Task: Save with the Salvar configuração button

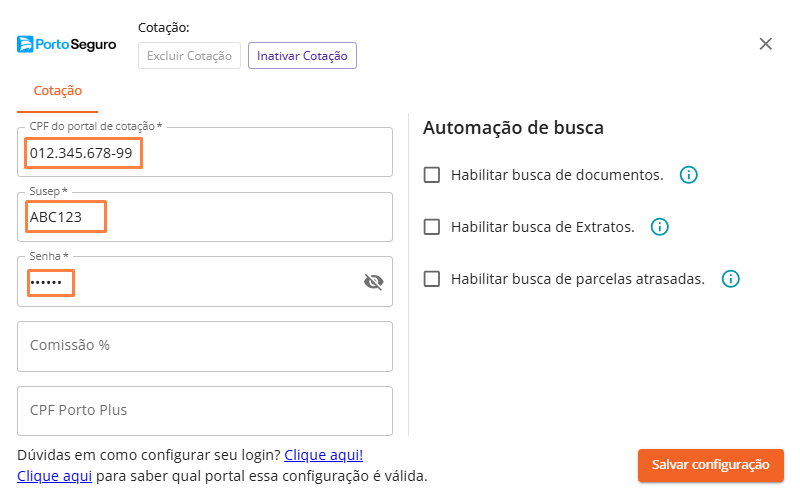Action: pos(710,465)
